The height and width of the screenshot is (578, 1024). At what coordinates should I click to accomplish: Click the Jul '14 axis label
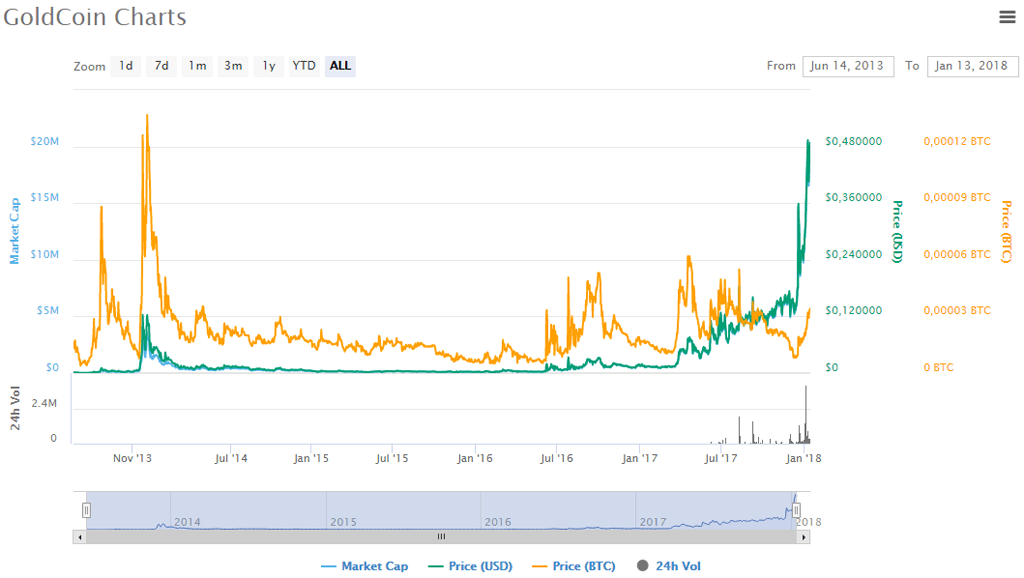231,458
